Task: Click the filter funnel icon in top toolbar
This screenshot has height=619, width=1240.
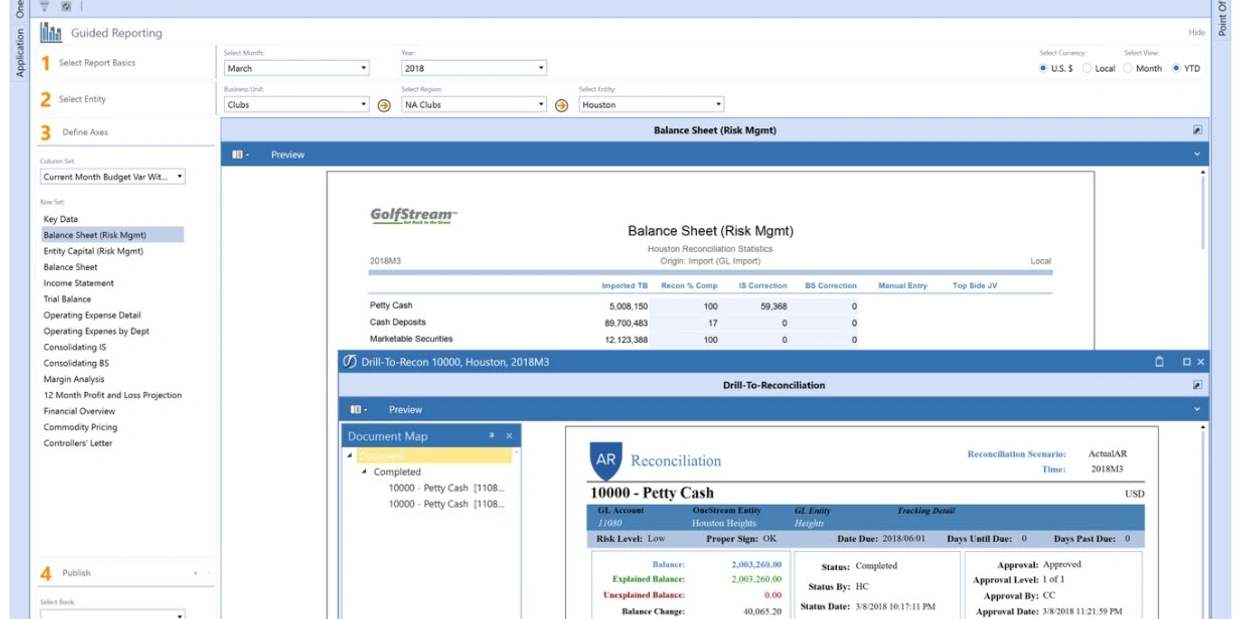Action: [x=44, y=6]
